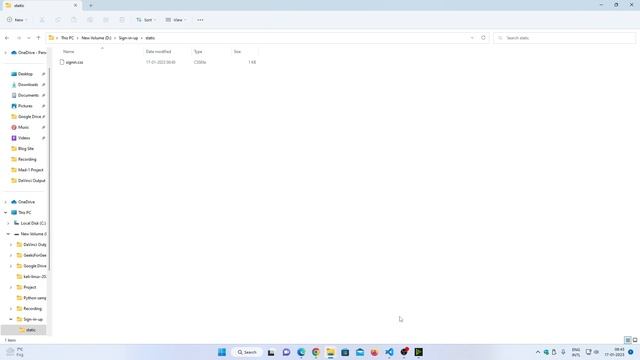The height and width of the screenshot is (360, 640).
Task: Open recent locations dropdown arrow
Action: [29, 38]
